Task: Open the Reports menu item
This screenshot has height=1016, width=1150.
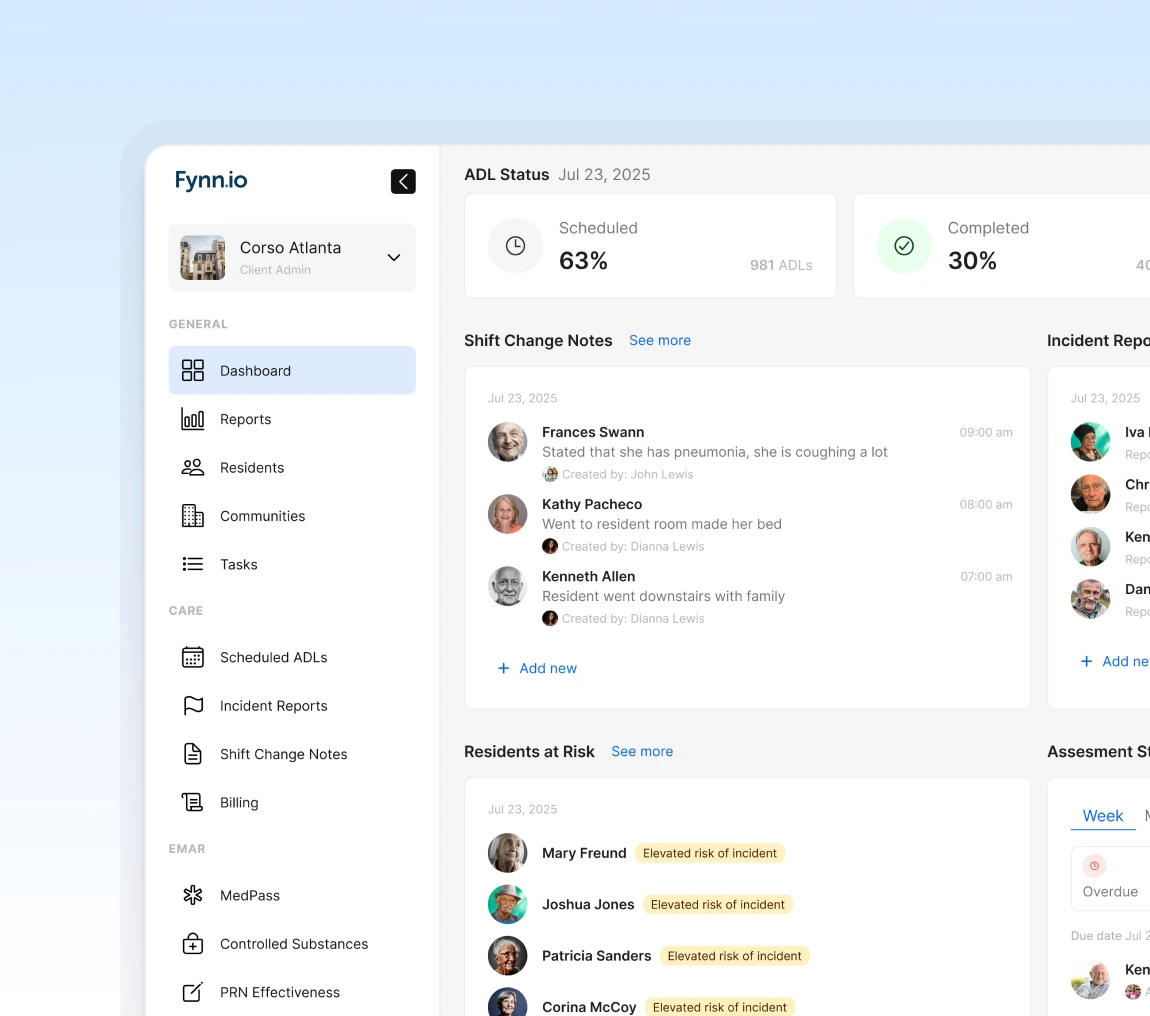Action: tap(292, 419)
